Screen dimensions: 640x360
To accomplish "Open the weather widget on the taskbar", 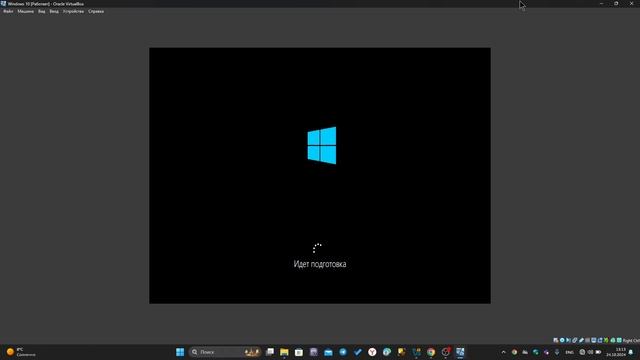I will pos(20,352).
